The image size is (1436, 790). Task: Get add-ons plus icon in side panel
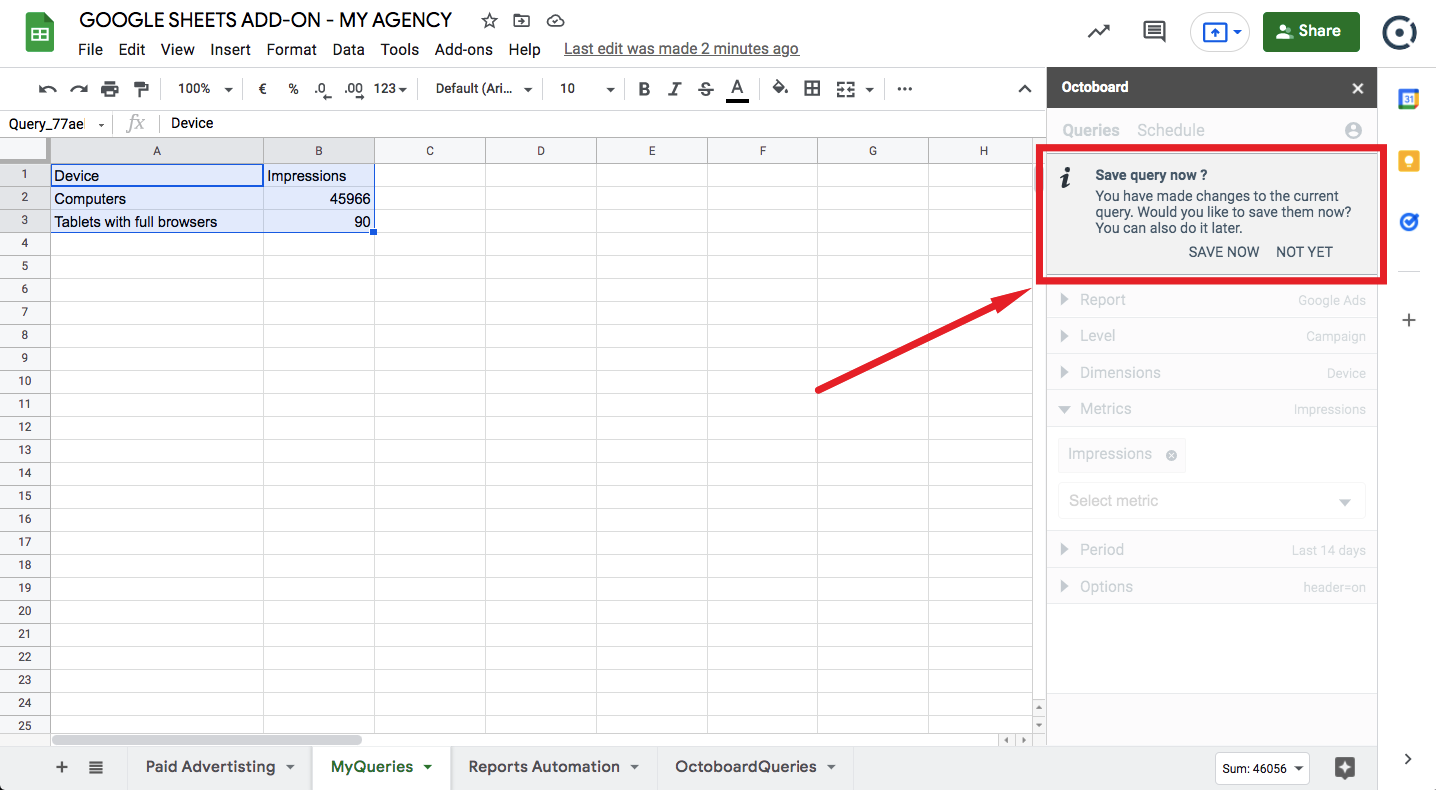pos(1408,320)
